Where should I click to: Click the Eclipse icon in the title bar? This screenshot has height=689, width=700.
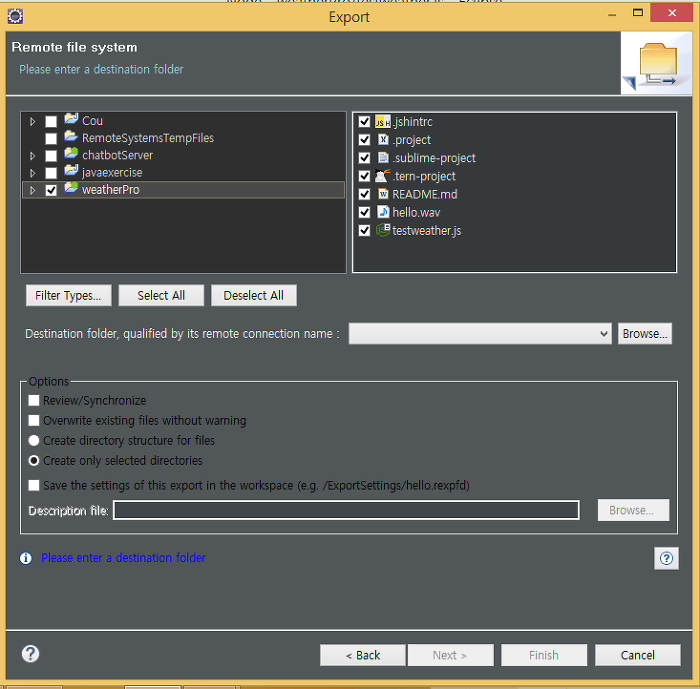click(15, 17)
